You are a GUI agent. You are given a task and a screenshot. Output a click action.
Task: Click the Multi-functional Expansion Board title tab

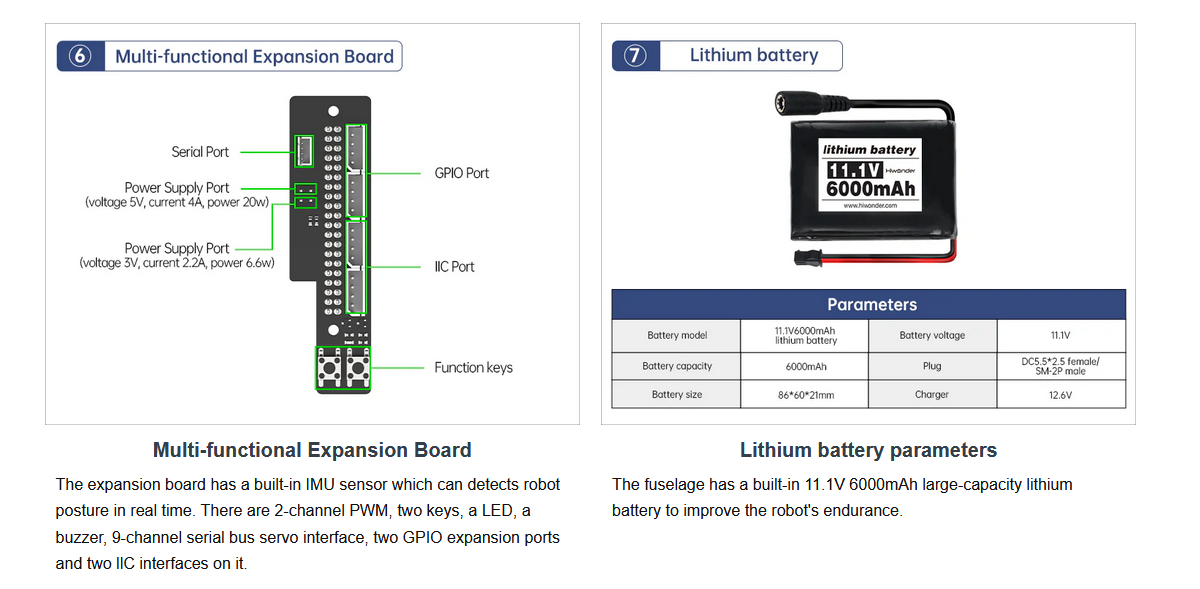coord(254,56)
